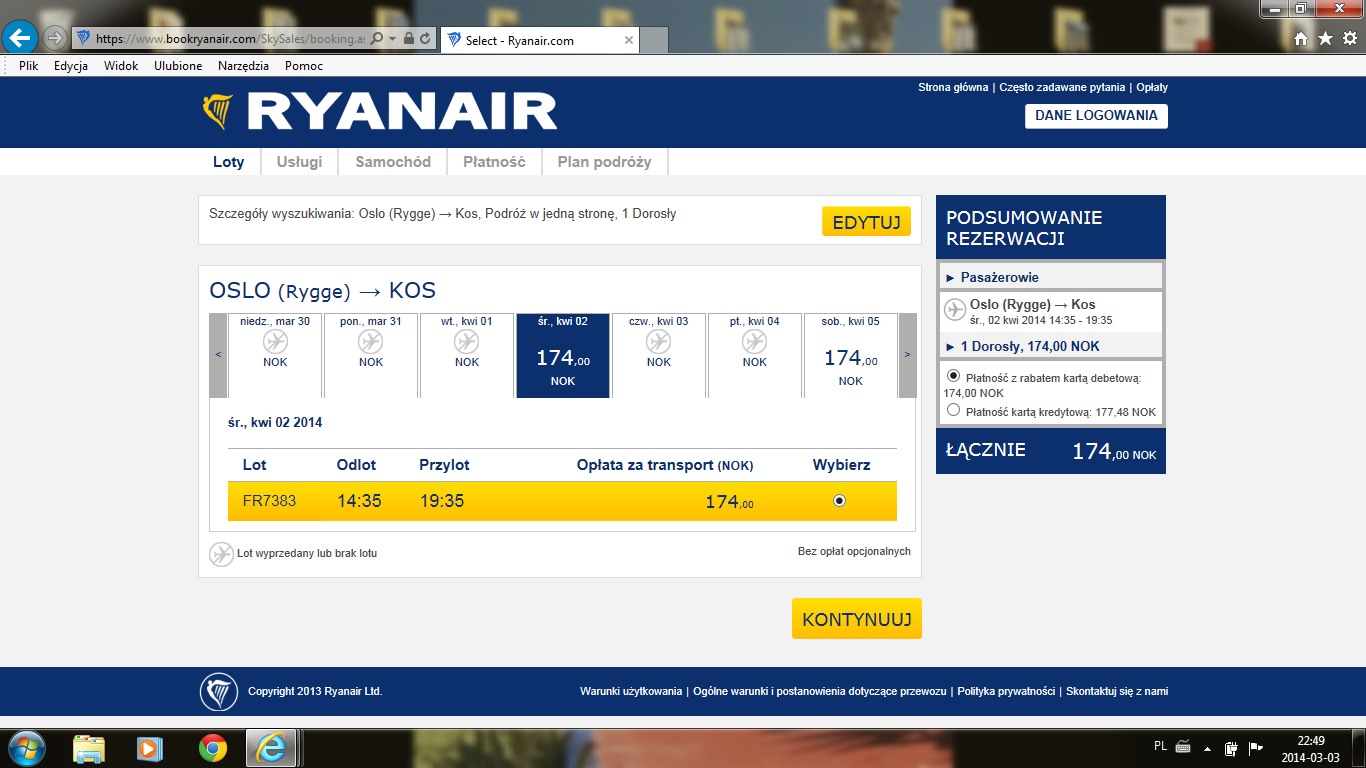Open favorites star icon
Screen dimensions: 1366x768
(x=1325, y=39)
